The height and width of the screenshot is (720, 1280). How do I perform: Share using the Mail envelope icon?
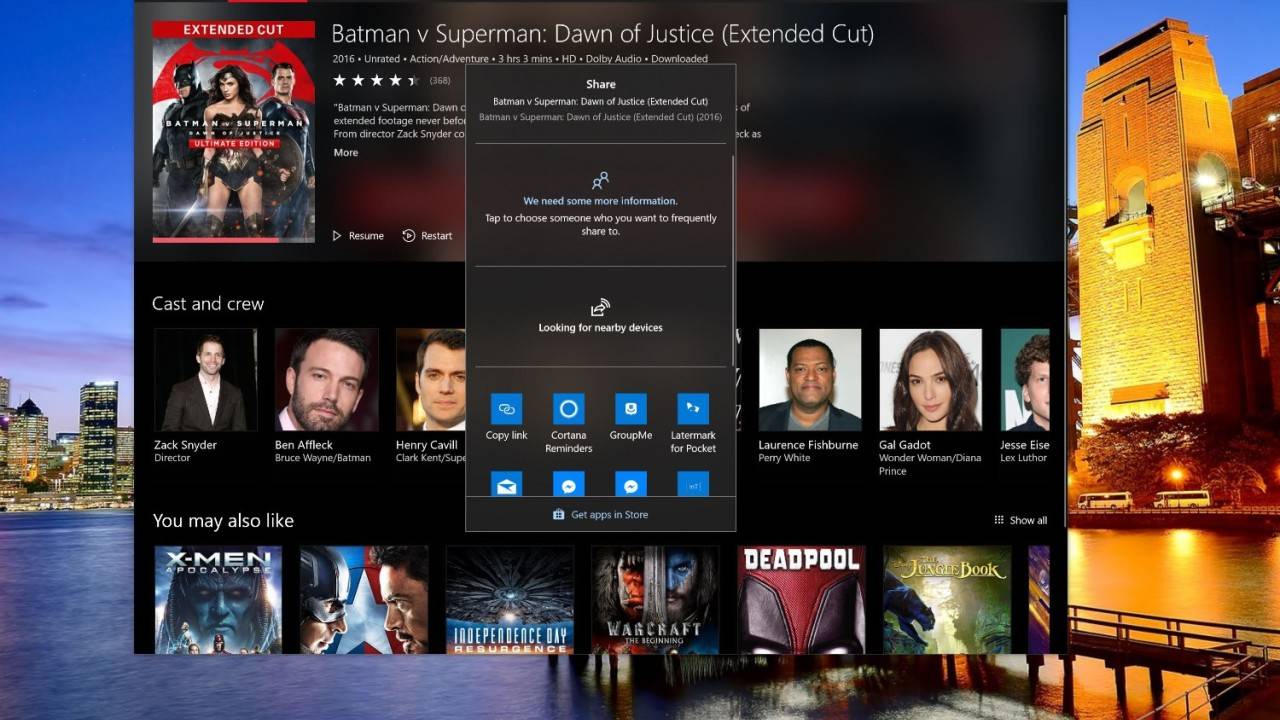point(506,485)
